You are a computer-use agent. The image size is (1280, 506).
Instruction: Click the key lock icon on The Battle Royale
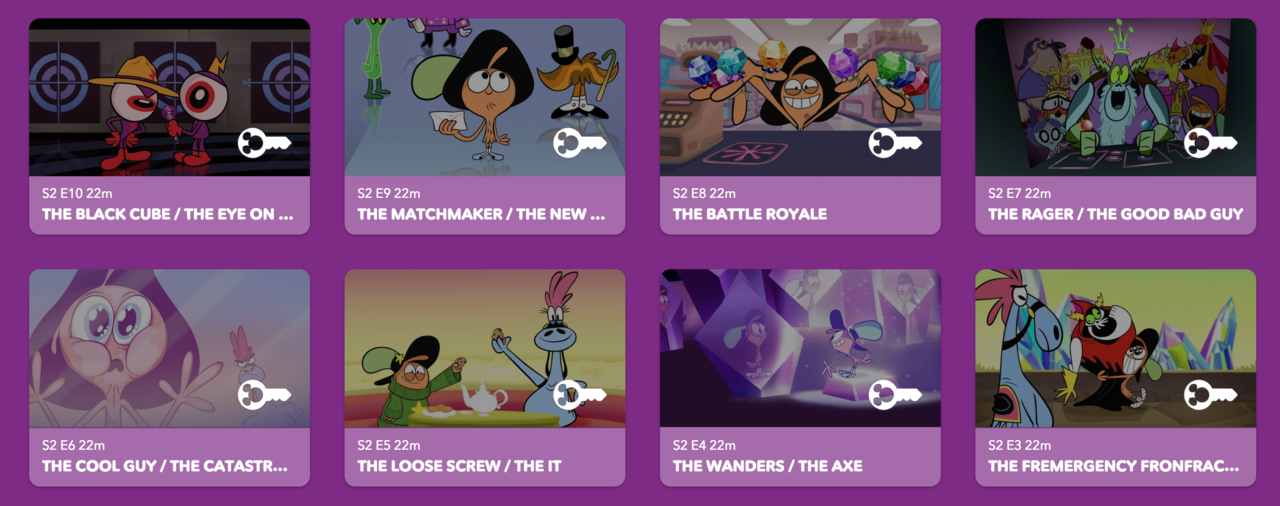pyautogui.click(x=895, y=143)
